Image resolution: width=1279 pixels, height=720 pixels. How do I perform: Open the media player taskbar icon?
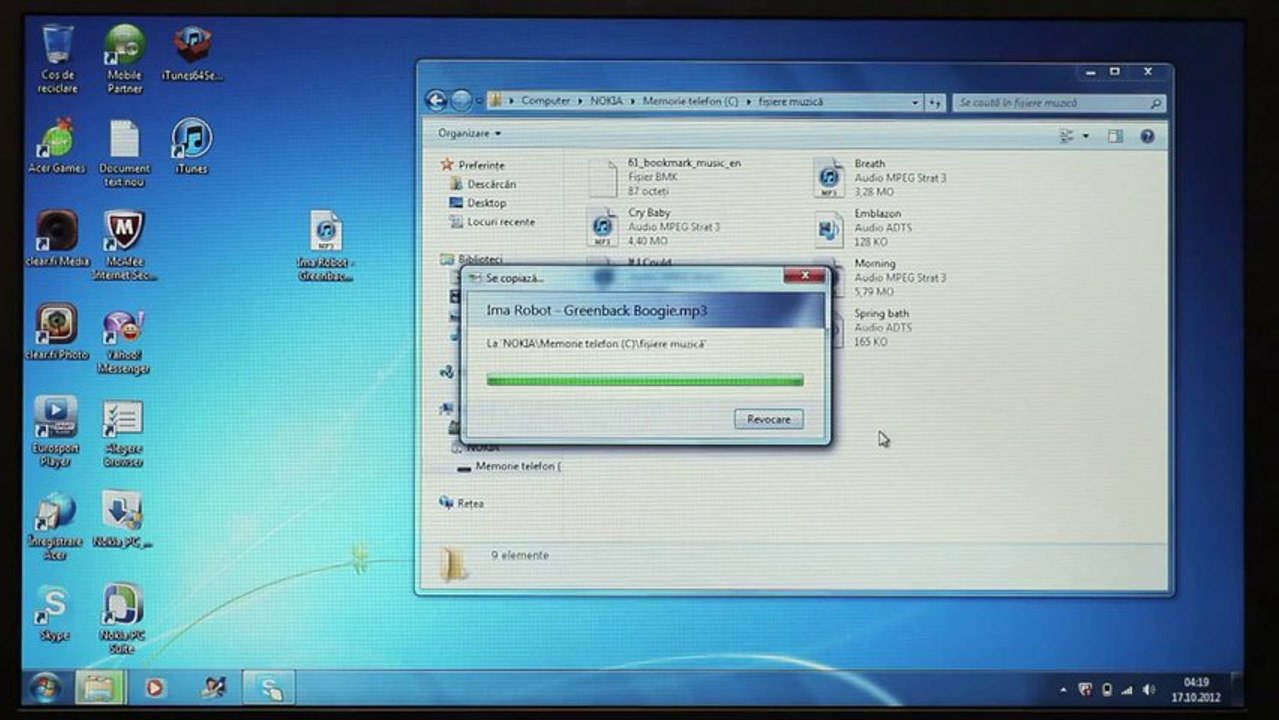pos(155,687)
